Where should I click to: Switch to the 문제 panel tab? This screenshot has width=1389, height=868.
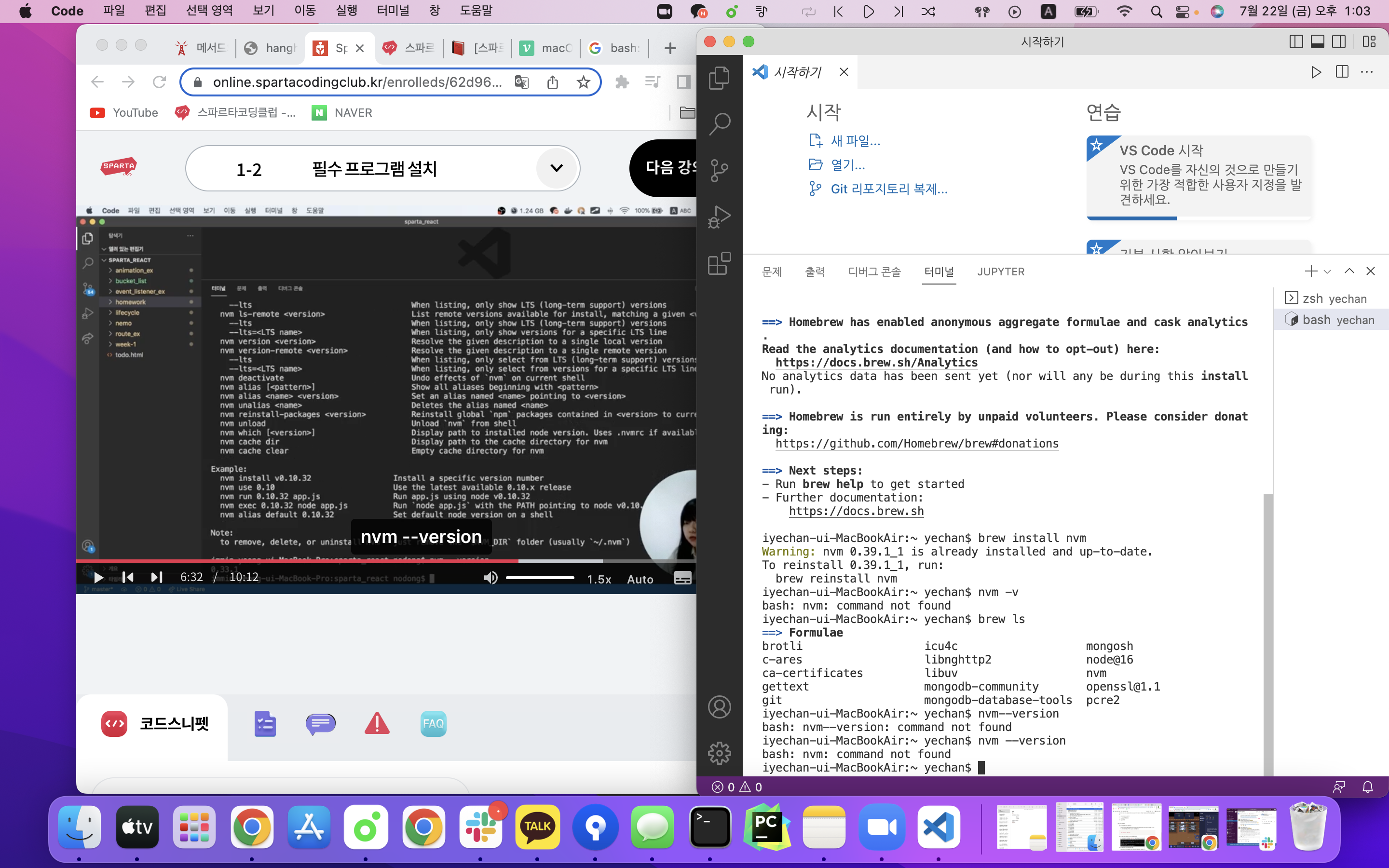pyautogui.click(x=772, y=271)
